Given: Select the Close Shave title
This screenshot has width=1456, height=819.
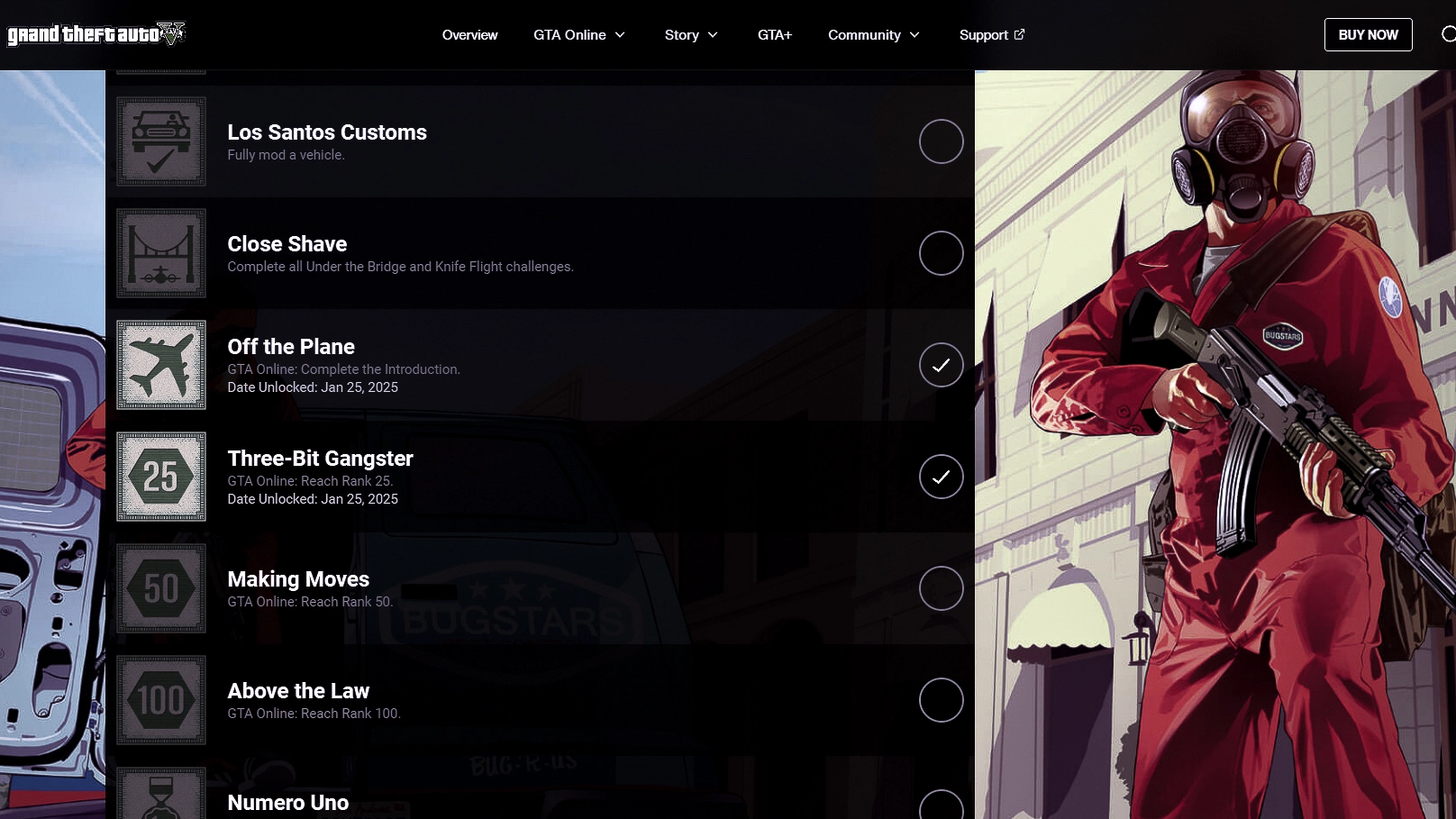Looking at the screenshot, I should pyautogui.click(x=287, y=244).
